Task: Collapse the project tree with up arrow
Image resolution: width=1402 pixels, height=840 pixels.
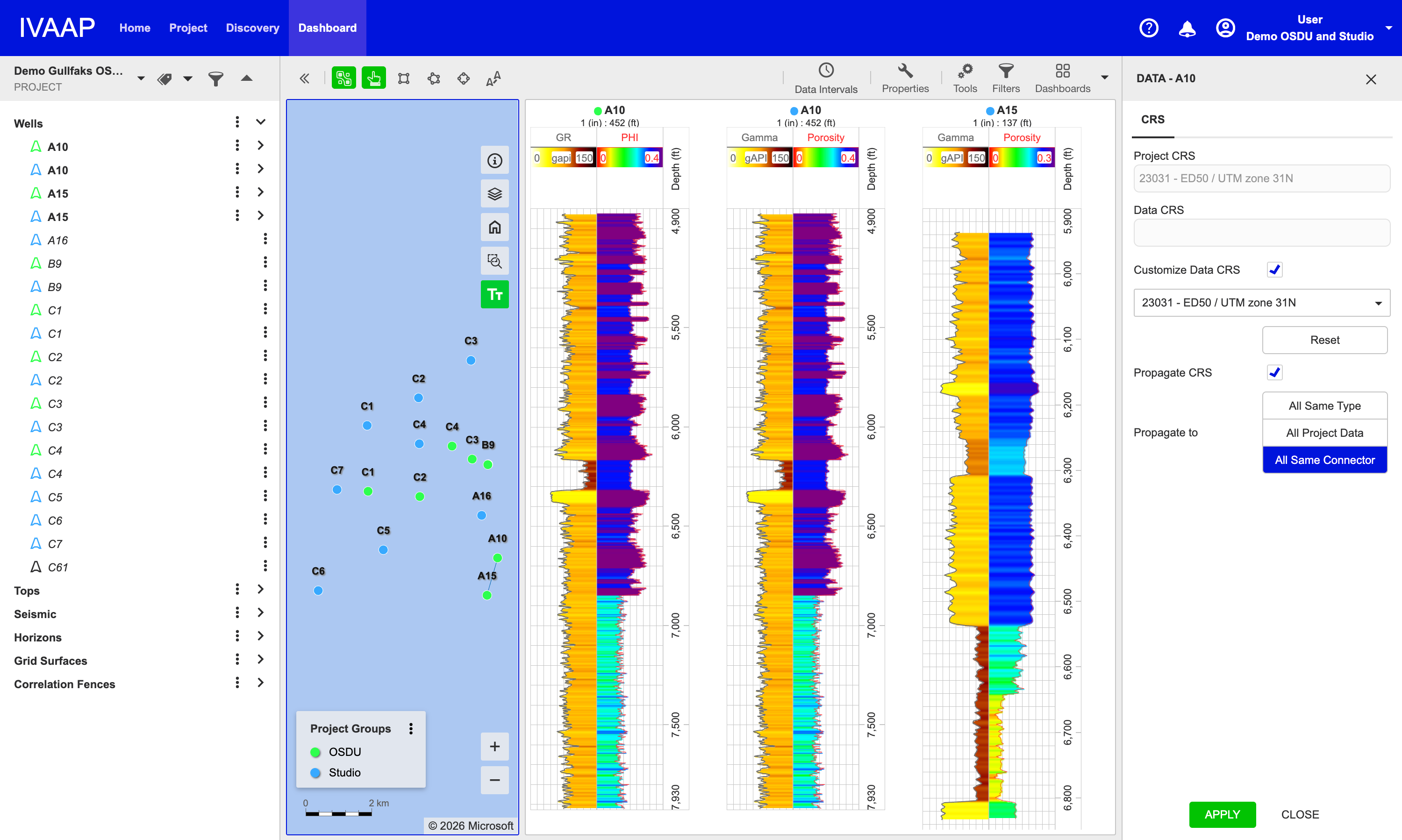Action: pos(246,78)
